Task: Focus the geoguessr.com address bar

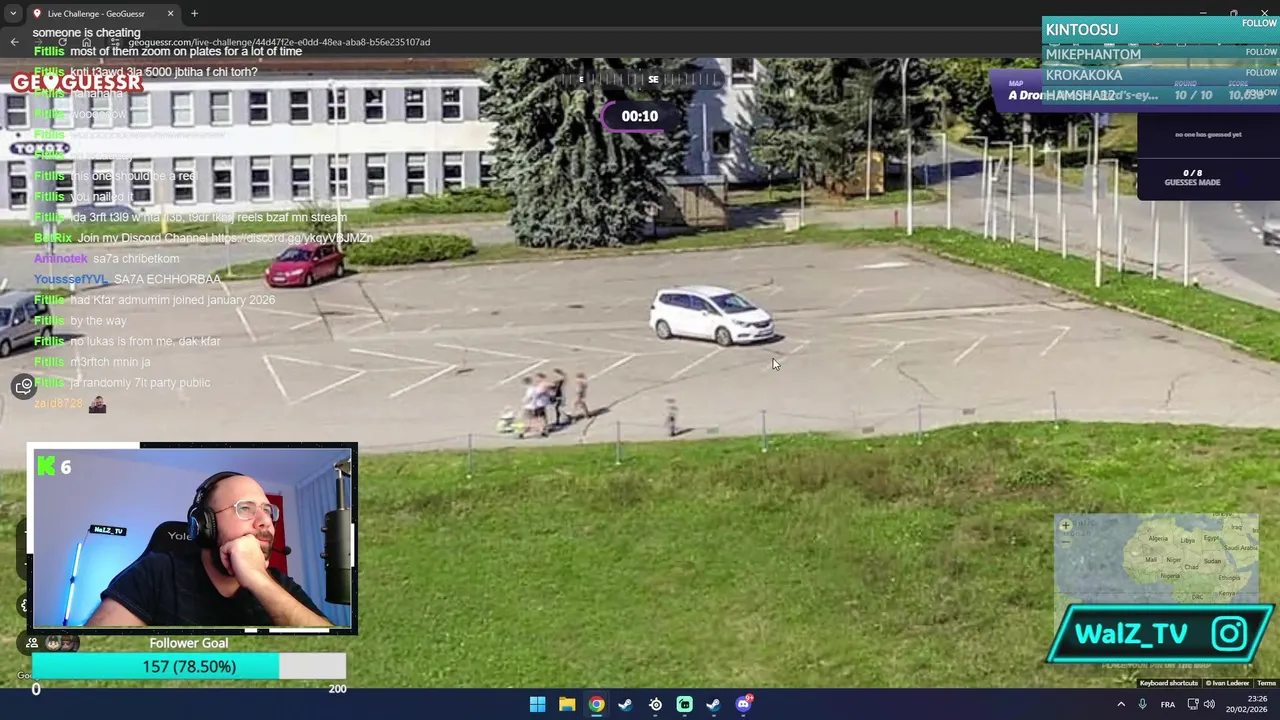Action: pos(279,42)
